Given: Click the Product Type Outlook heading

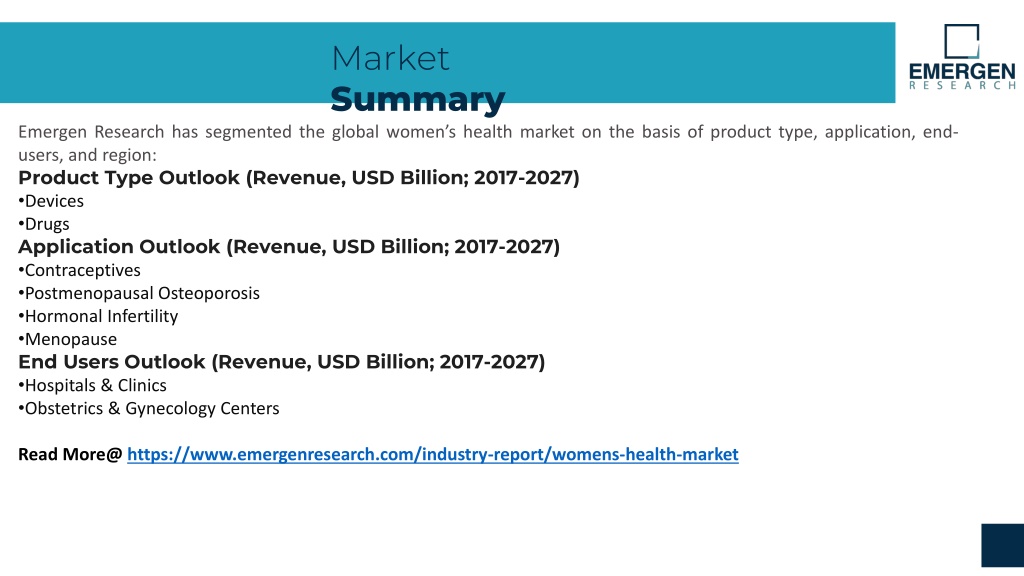Looking at the screenshot, I should [x=298, y=178].
